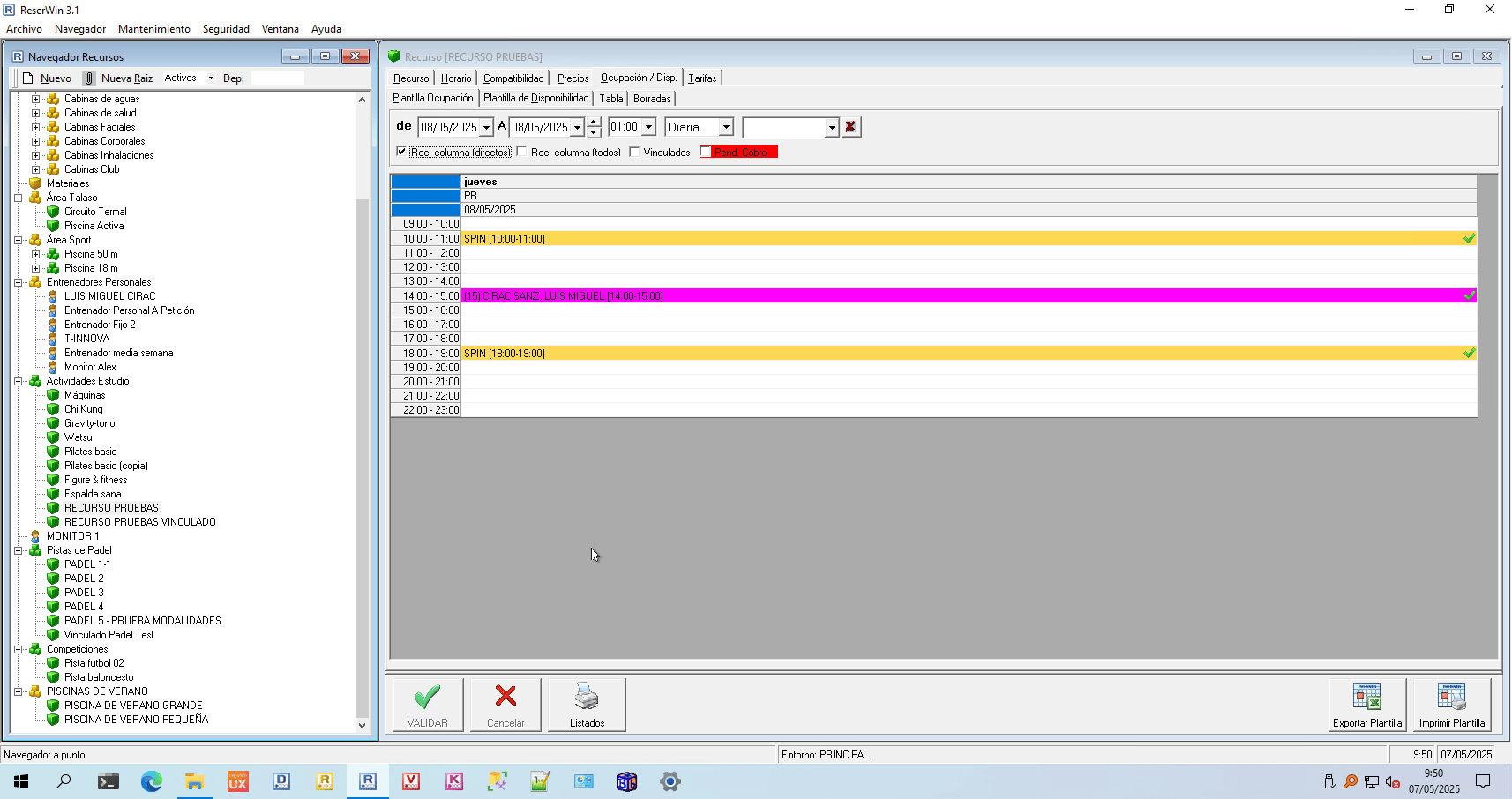
Task: Check Rec. columna (todos) checkbox
Action: [x=521, y=152]
